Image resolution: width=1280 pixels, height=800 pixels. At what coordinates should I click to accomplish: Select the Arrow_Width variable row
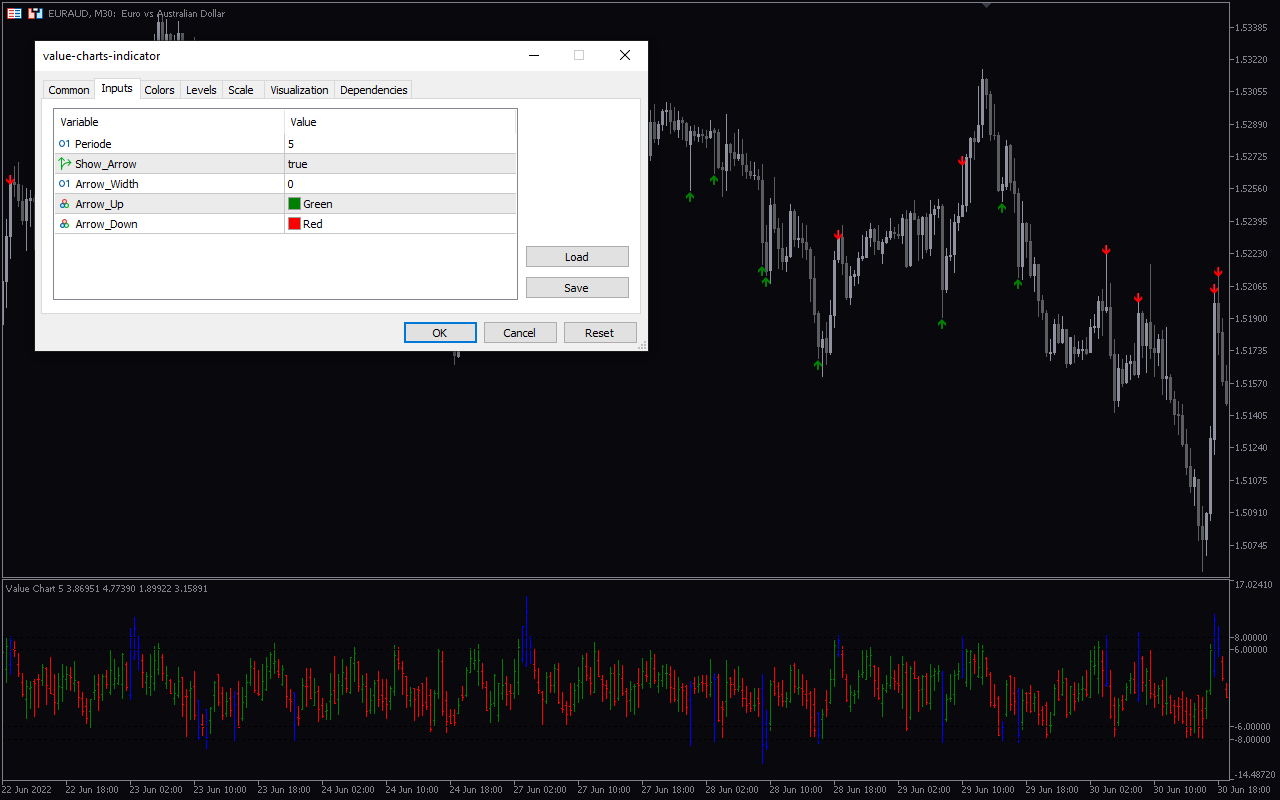[x=286, y=184]
